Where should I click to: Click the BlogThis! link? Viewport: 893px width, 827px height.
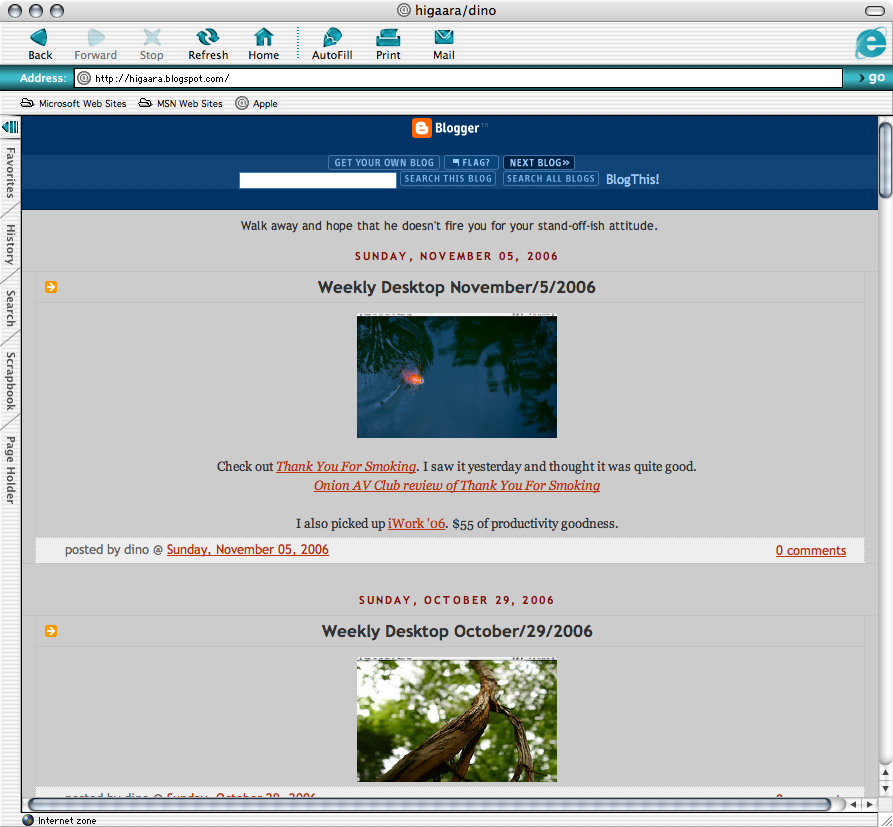click(x=632, y=179)
